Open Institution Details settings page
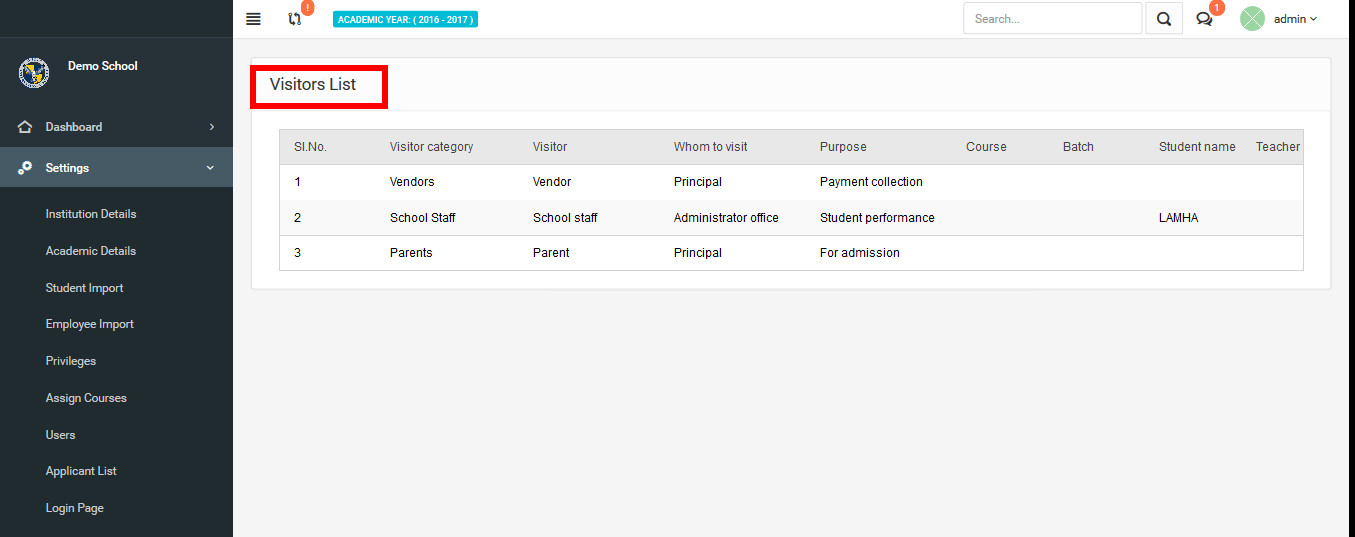This screenshot has width=1355, height=537. point(91,214)
